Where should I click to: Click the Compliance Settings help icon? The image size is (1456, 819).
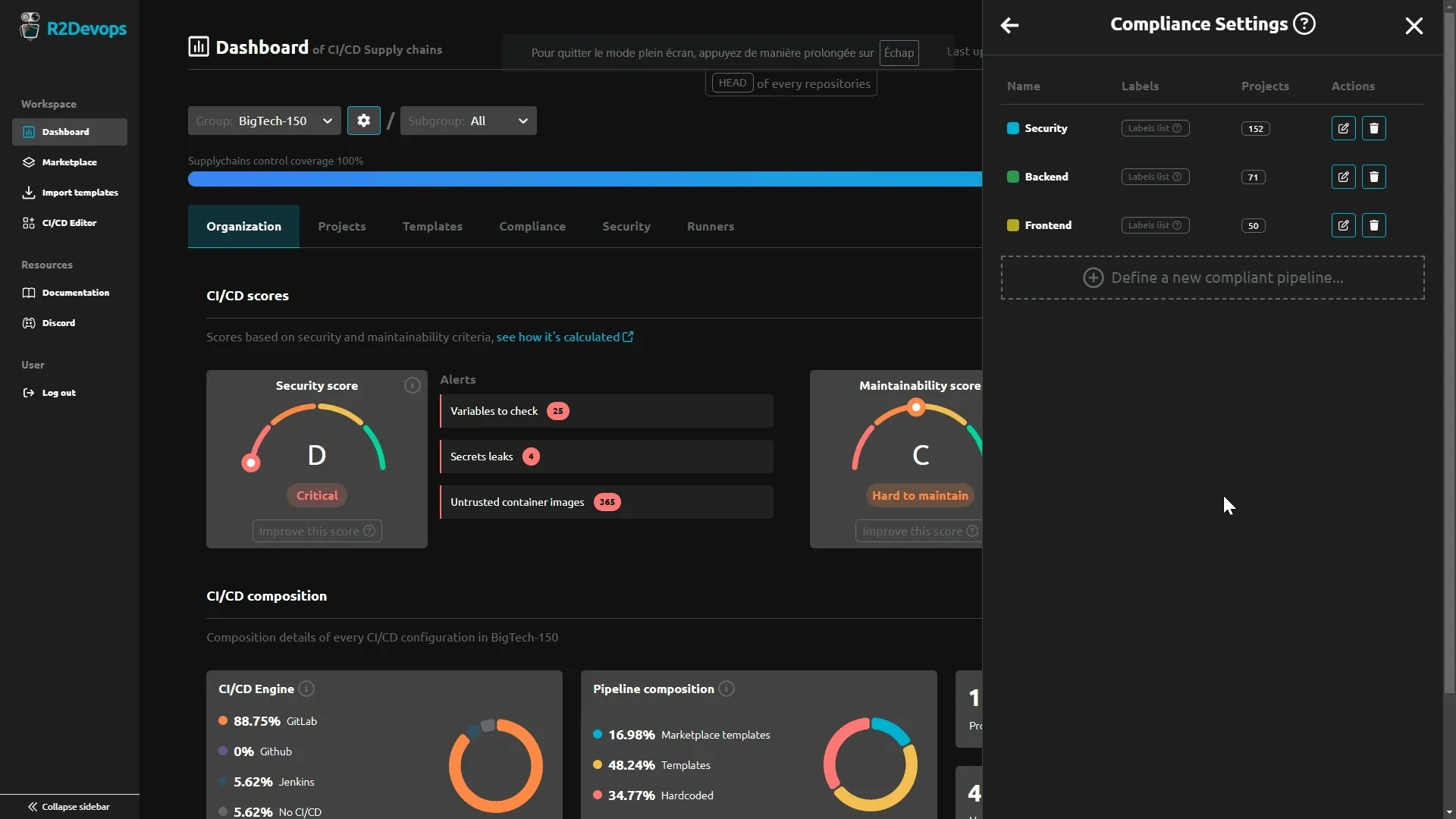coord(1304,24)
